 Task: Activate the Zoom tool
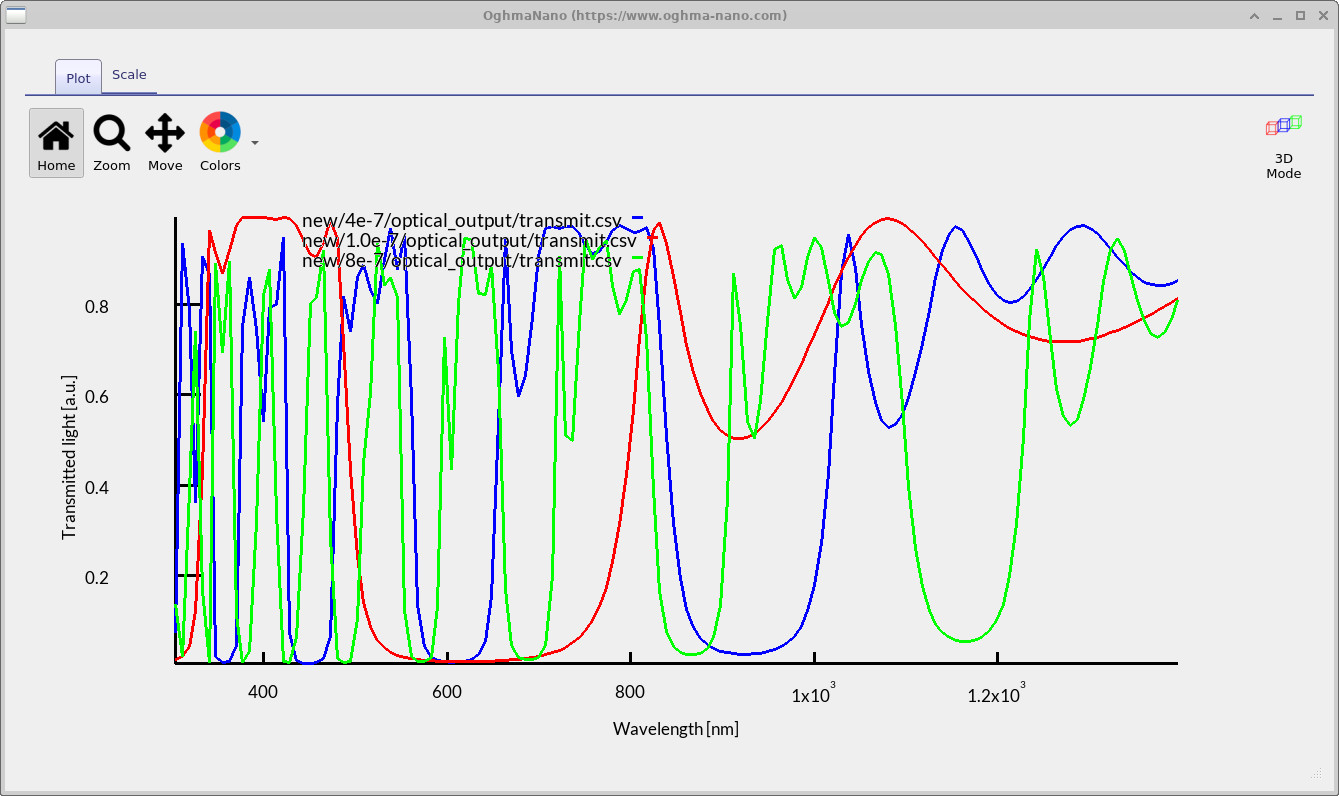pos(111,142)
